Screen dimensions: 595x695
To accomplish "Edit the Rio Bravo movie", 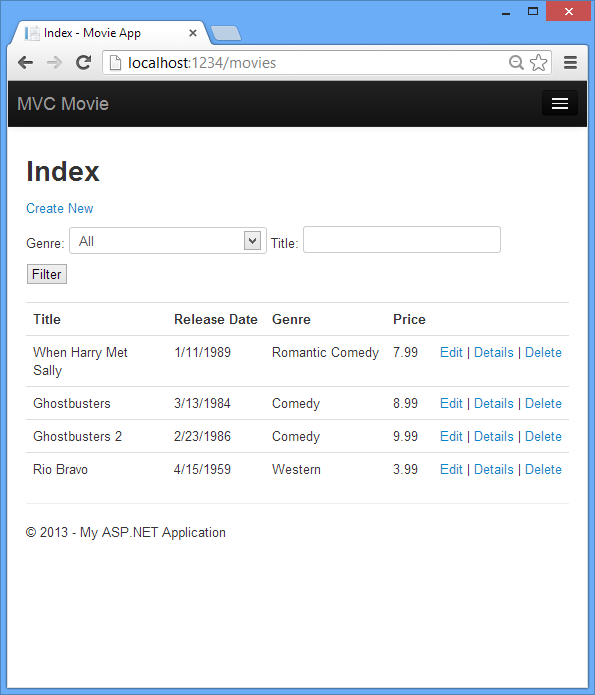I will [451, 469].
